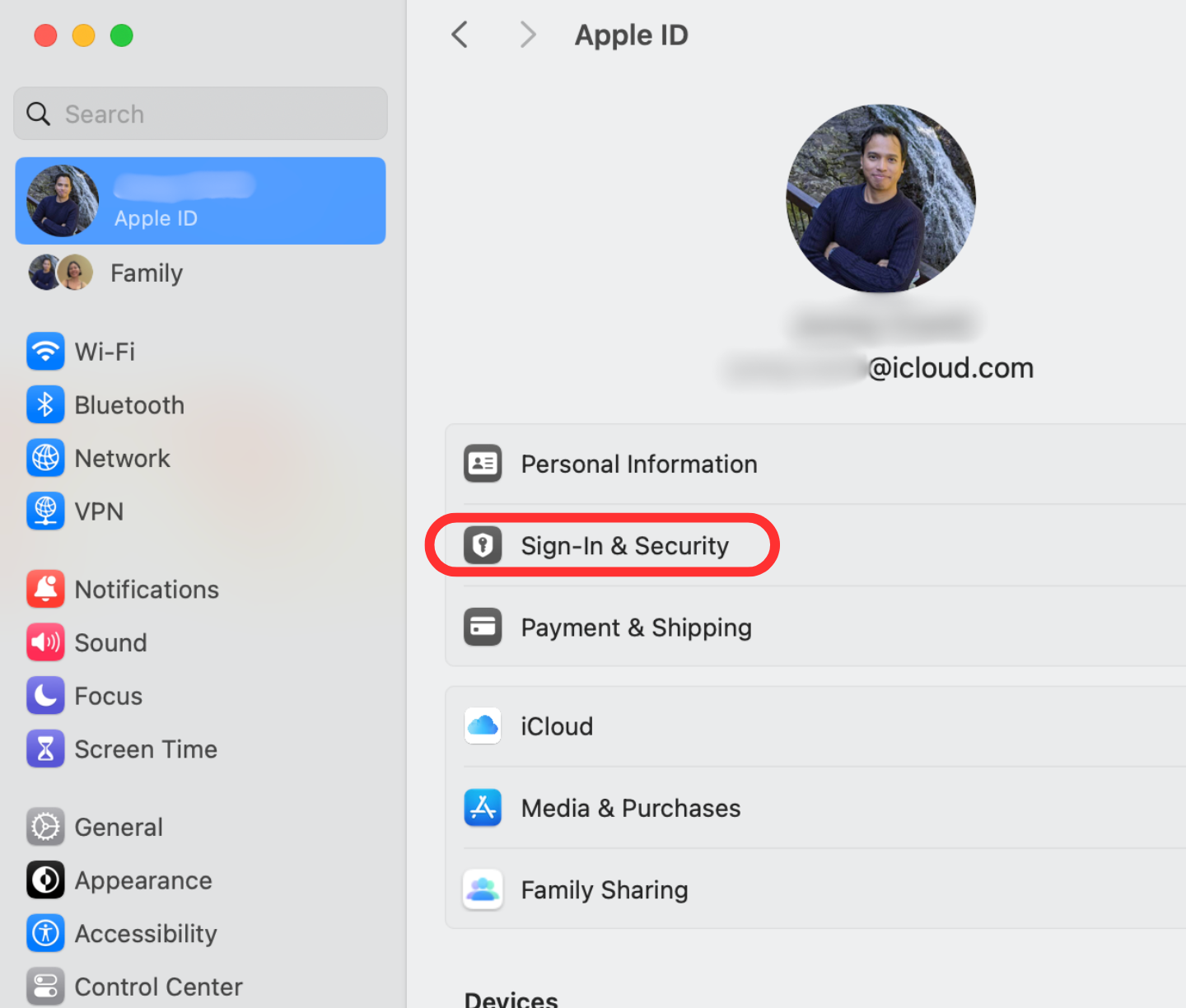Click the search magnifying glass icon
This screenshot has height=1008, width=1186.
(39, 114)
